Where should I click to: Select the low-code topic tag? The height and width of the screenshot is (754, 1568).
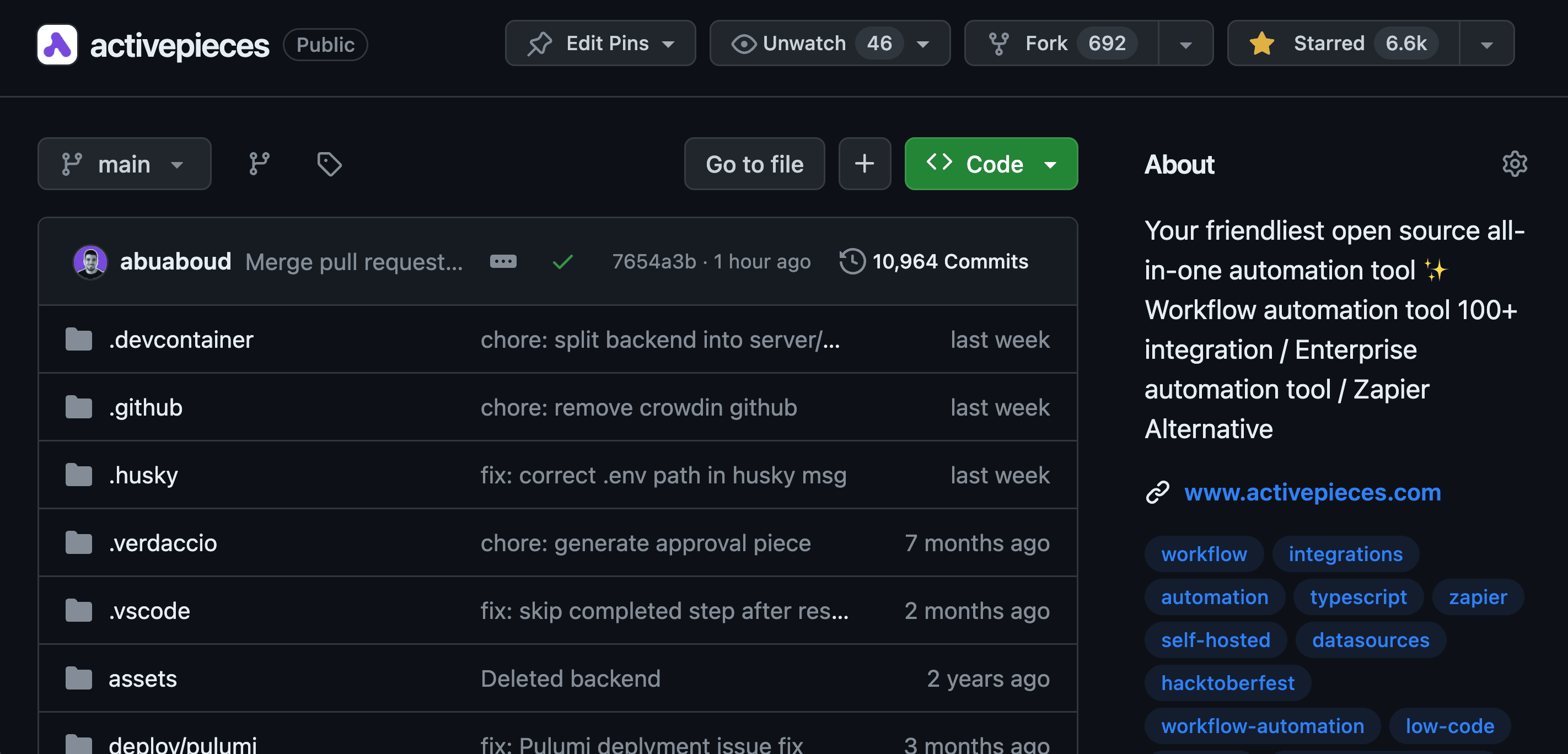(1450, 726)
